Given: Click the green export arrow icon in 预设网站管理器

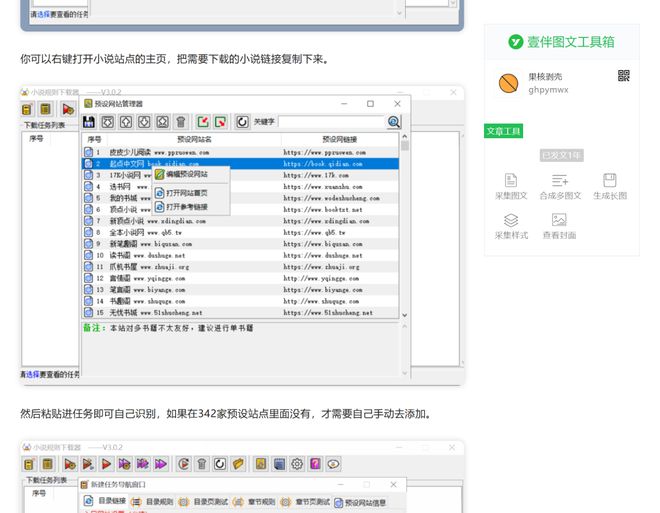Looking at the screenshot, I should (x=221, y=122).
